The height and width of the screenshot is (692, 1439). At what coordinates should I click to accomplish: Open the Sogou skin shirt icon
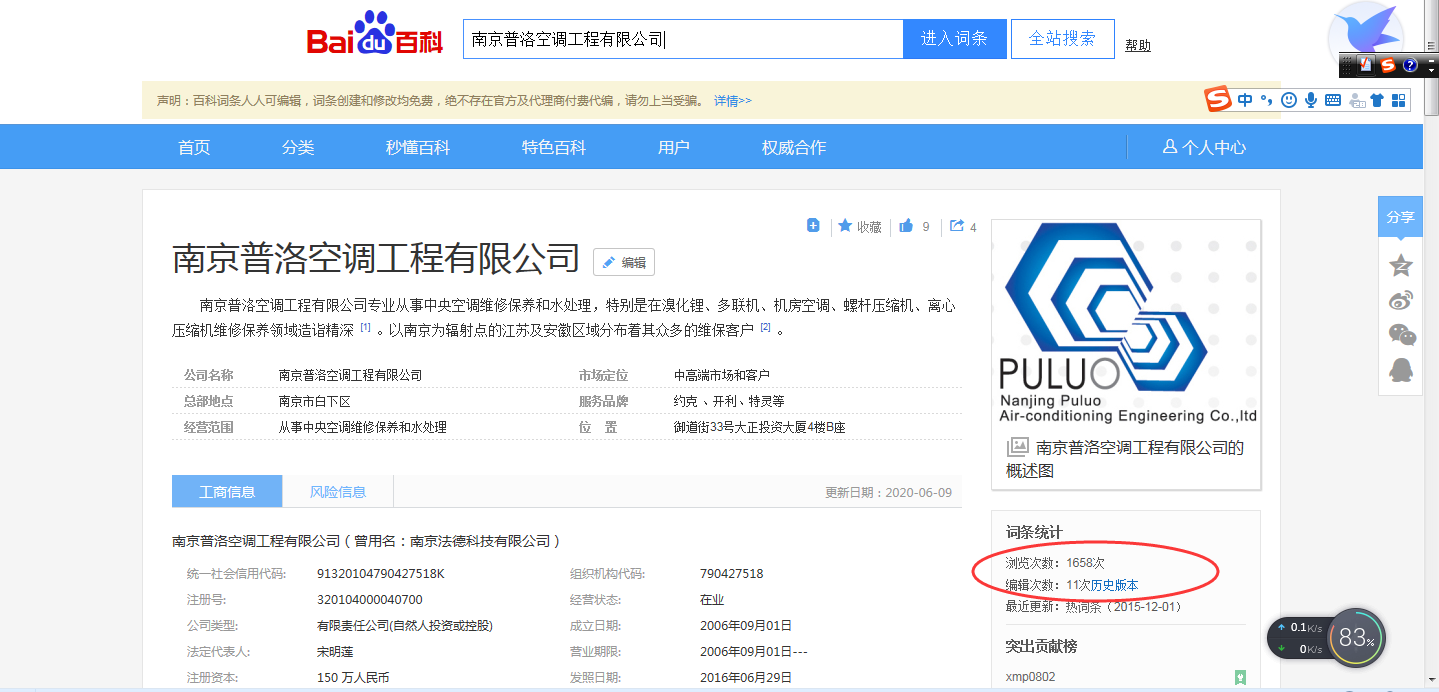(1377, 100)
